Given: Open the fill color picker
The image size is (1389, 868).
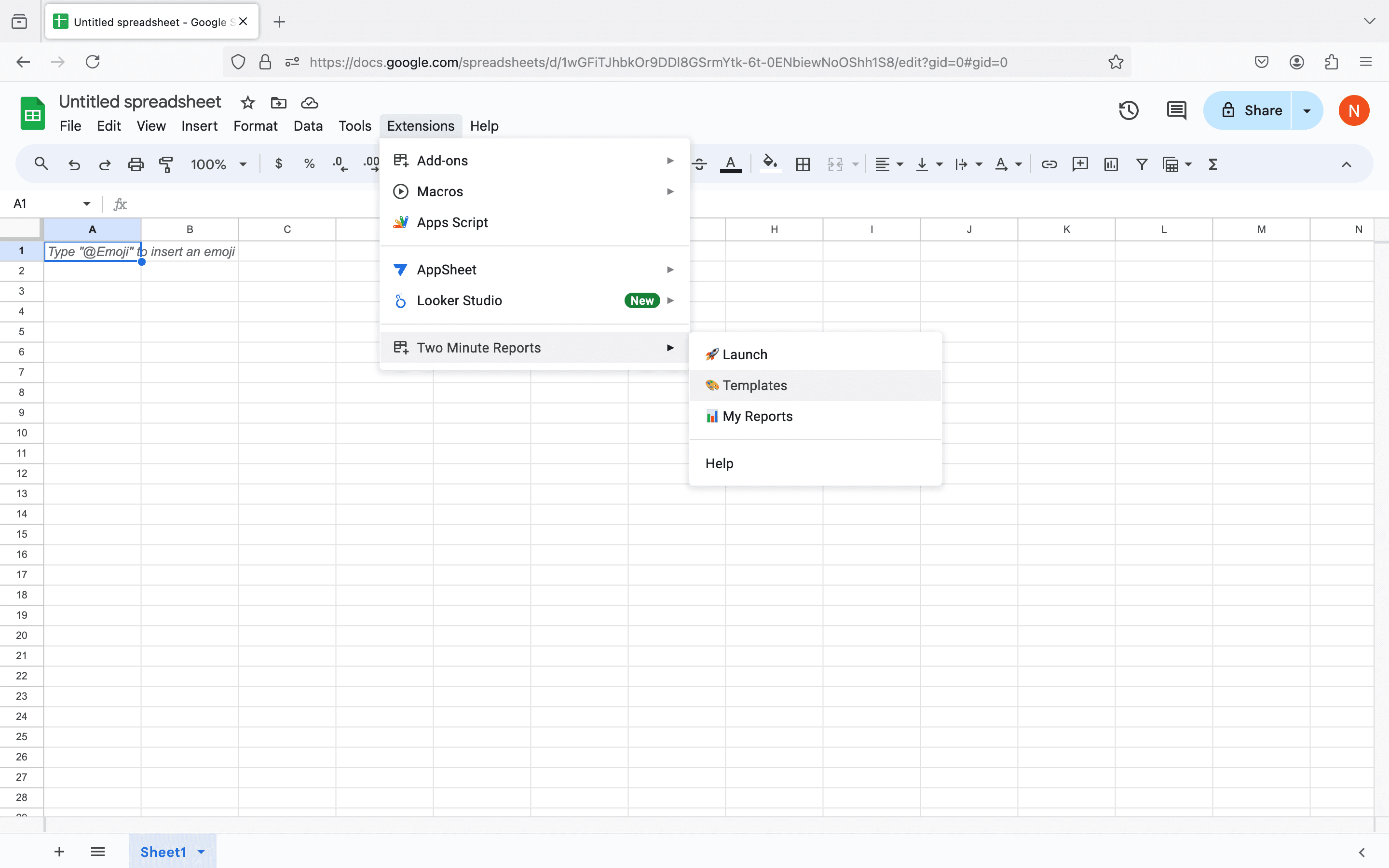Looking at the screenshot, I should (770, 165).
